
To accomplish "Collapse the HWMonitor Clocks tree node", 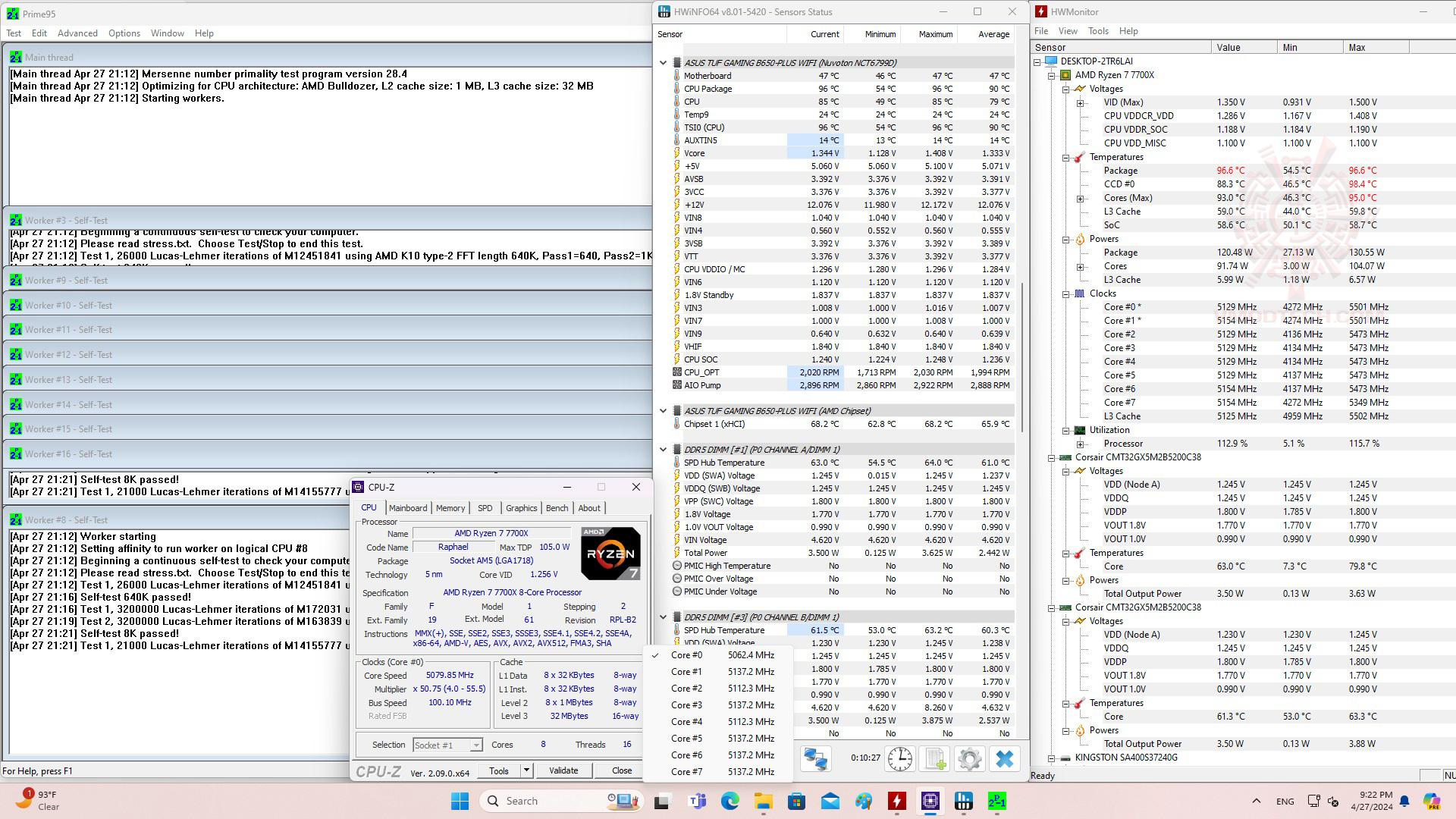I will coord(1065,293).
